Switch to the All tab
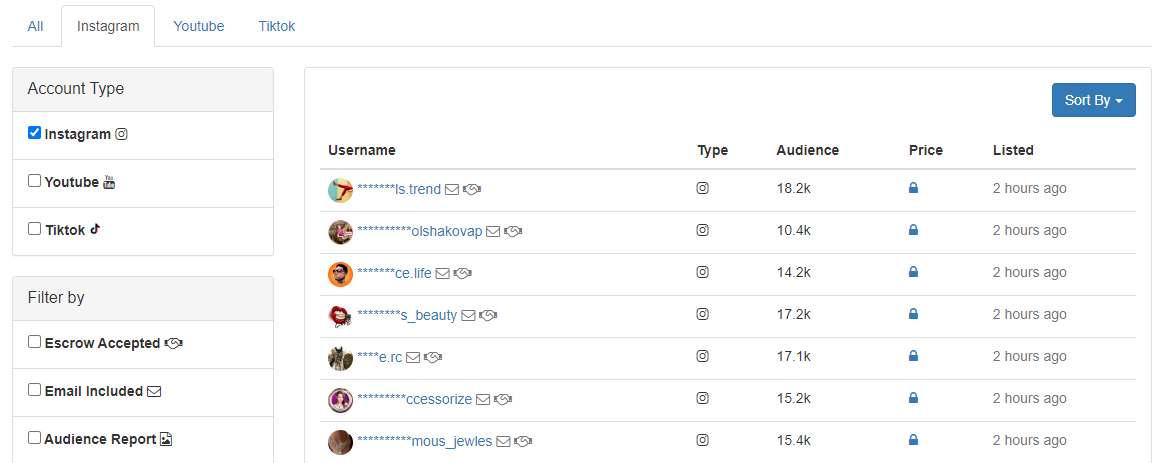This screenshot has width=1166, height=463. 35,26
